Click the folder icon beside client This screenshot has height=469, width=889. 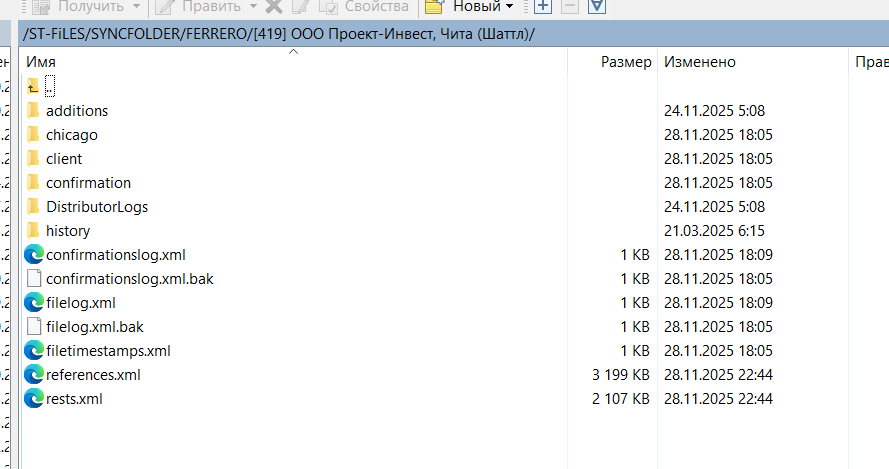[x=33, y=159]
